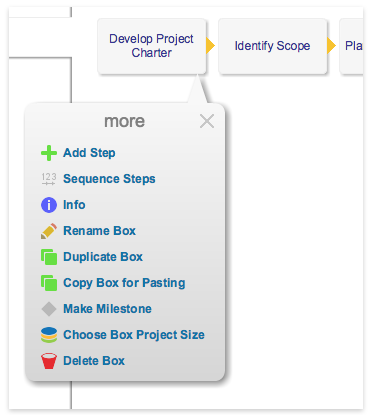Image resolution: width=374 pixels, height=415 pixels.
Task: Select Rename Box text option
Action: click(x=99, y=231)
